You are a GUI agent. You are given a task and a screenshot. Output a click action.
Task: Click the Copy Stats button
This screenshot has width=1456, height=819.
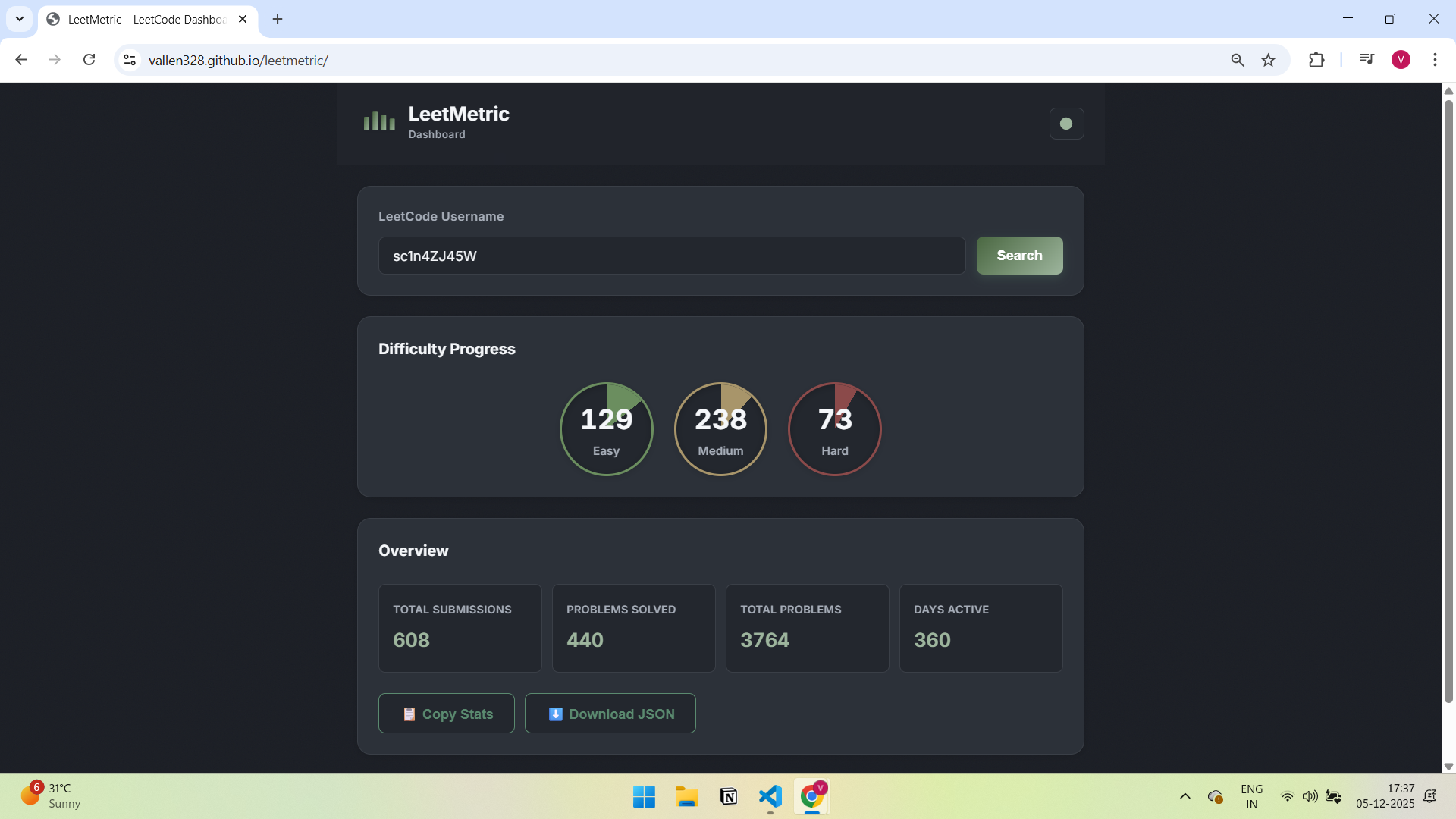pyautogui.click(x=447, y=714)
